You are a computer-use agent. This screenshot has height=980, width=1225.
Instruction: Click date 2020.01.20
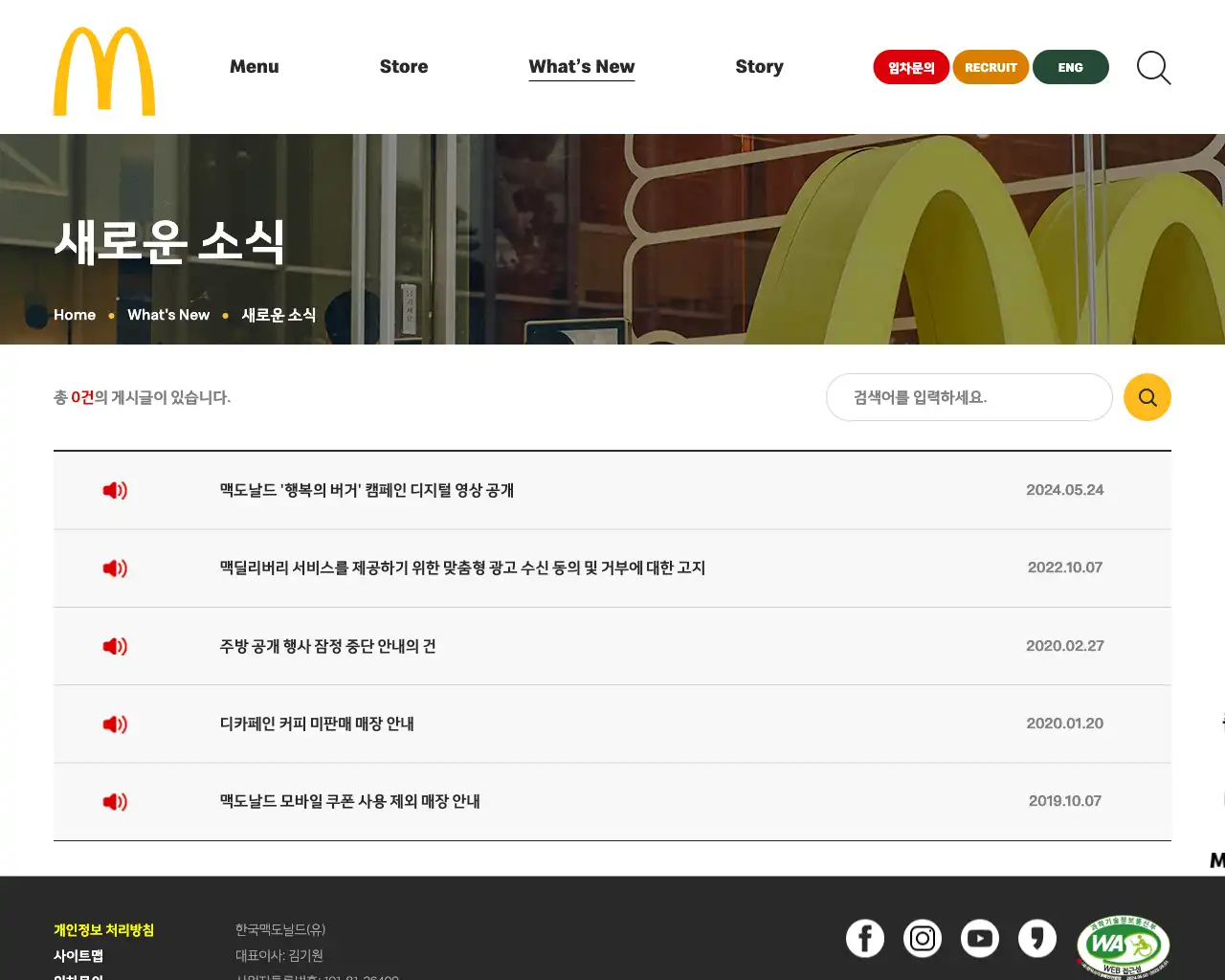coord(1065,724)
